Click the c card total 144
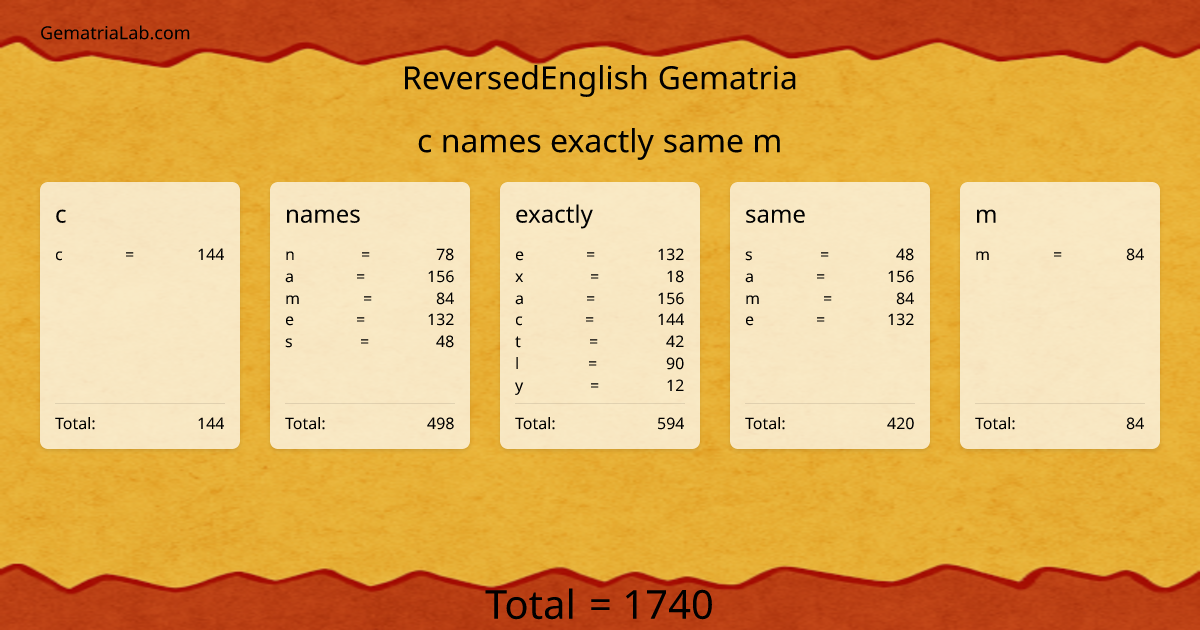1200x630 pixels. (x=211, y=424)
